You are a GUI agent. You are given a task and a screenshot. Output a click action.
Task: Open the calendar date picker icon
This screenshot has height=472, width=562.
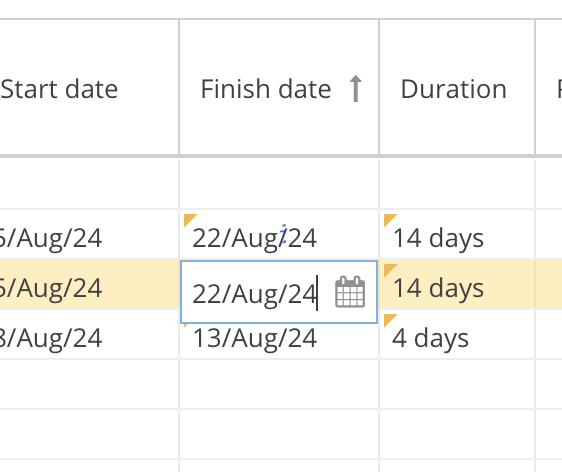coord(350,292)
